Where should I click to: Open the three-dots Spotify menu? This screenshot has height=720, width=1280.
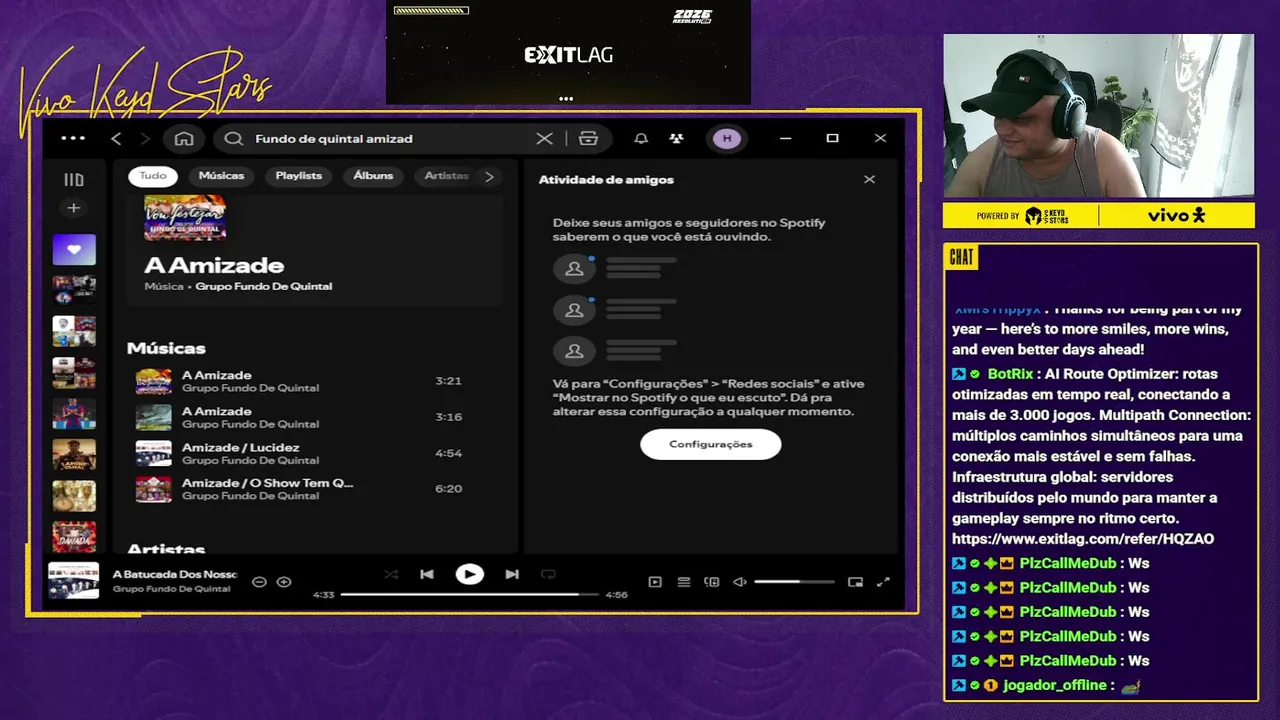point(73,138)
